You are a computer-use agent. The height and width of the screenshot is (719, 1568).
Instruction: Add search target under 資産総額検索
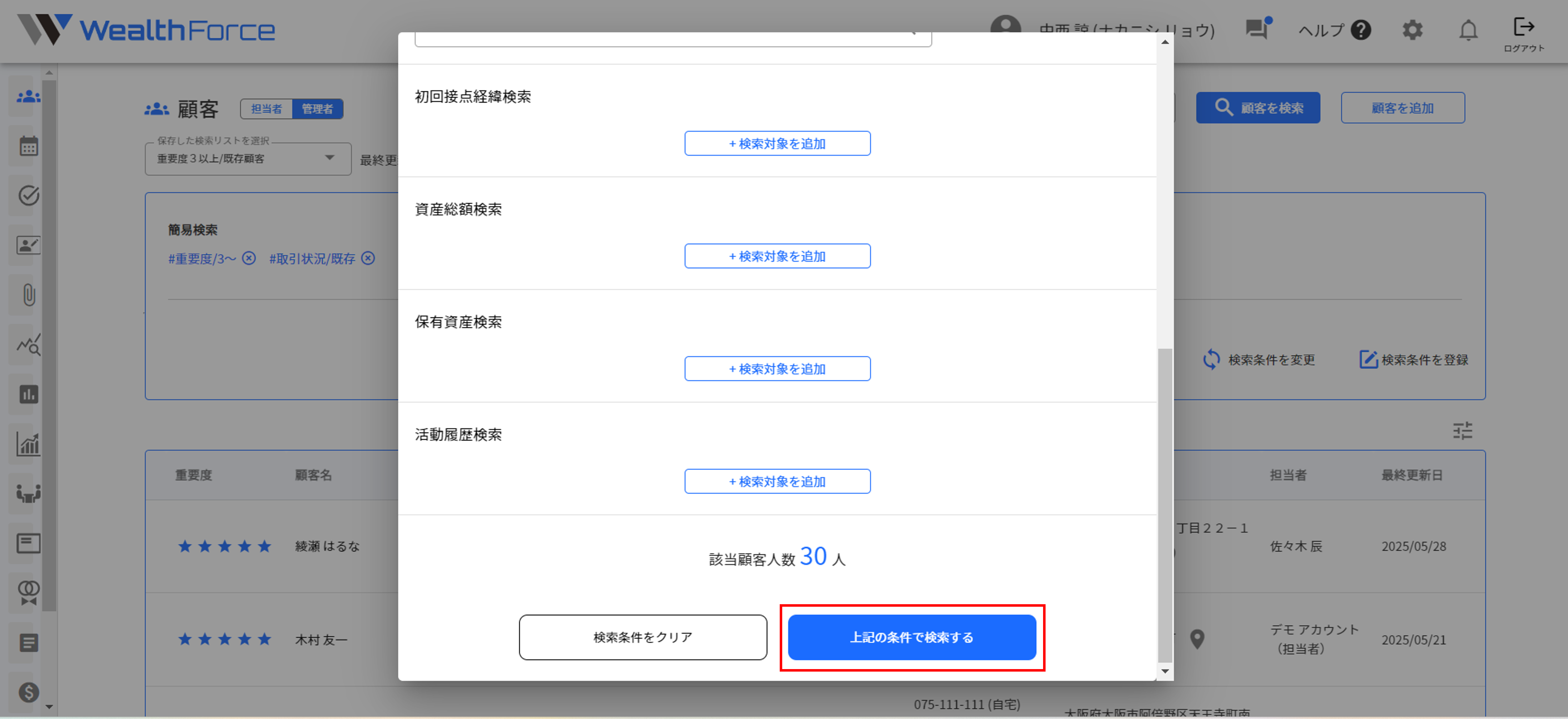pyautogui.click(x=777, y=256)
